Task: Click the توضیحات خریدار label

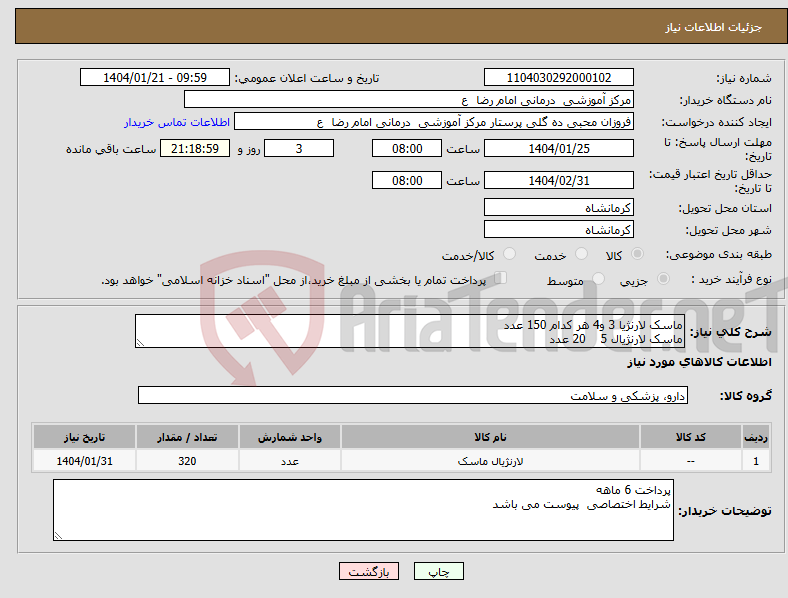Action: coord(725,511)
